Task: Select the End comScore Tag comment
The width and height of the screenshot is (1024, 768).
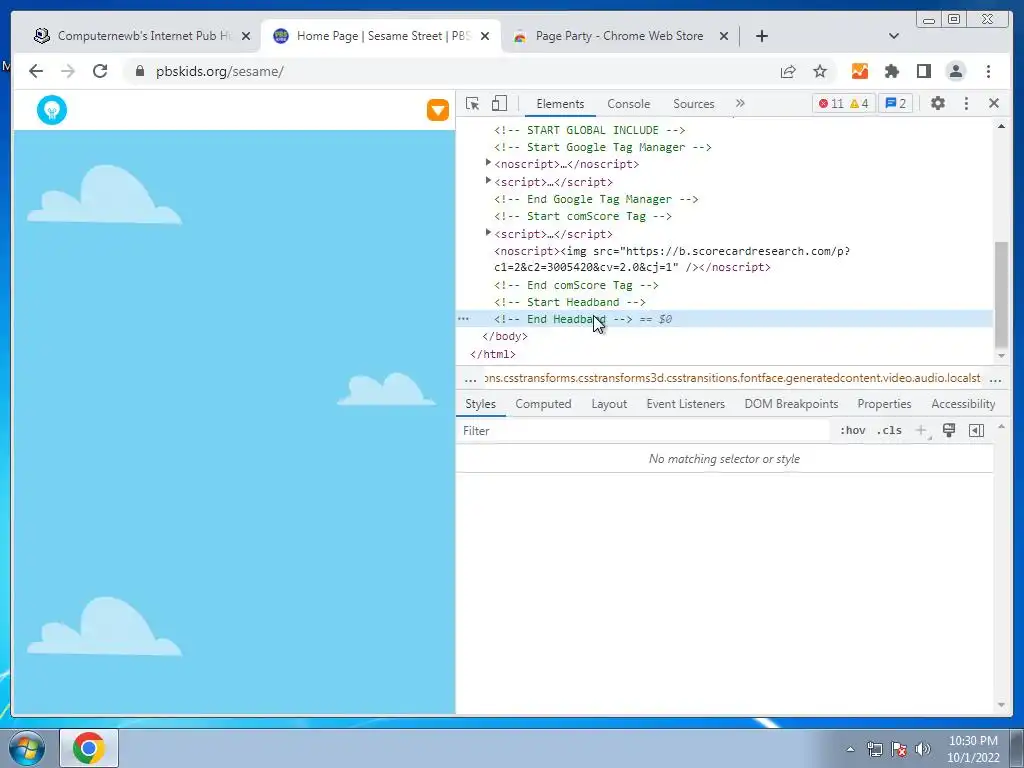Action: (x=576, y=285)
